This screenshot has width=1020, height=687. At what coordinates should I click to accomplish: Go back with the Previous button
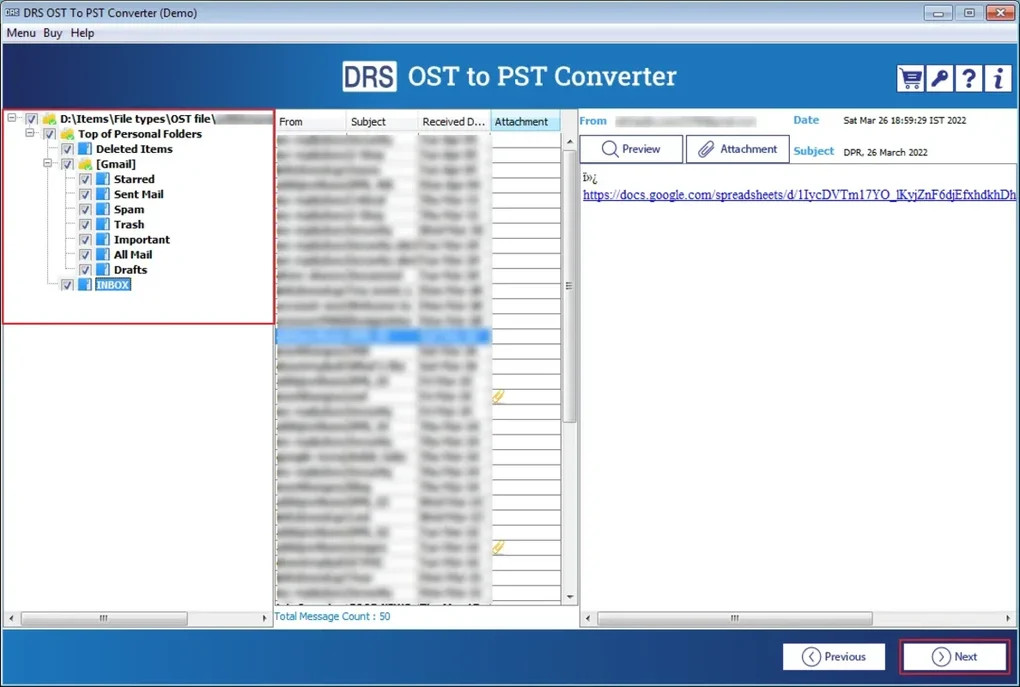tap(834, 656)
